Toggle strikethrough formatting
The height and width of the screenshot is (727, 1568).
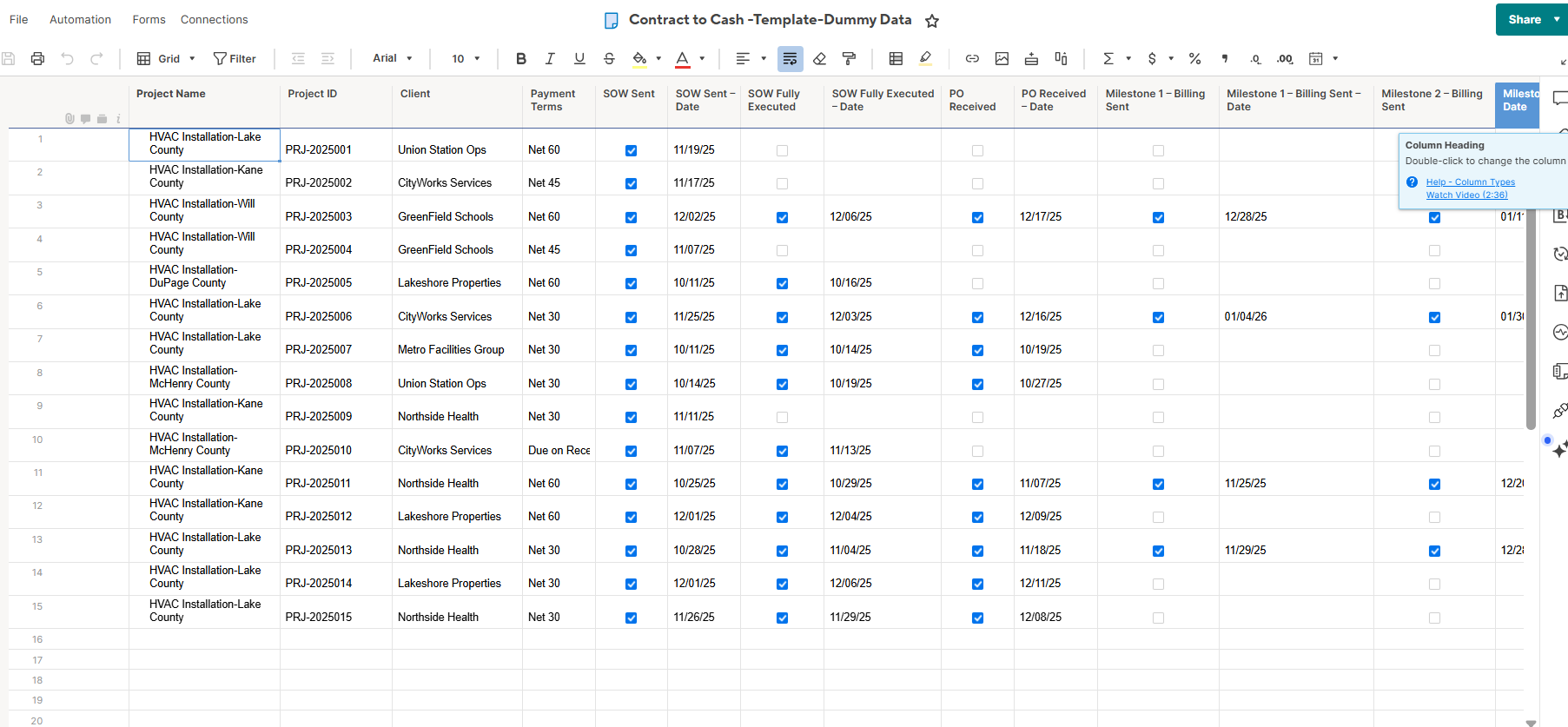[609, 58]
